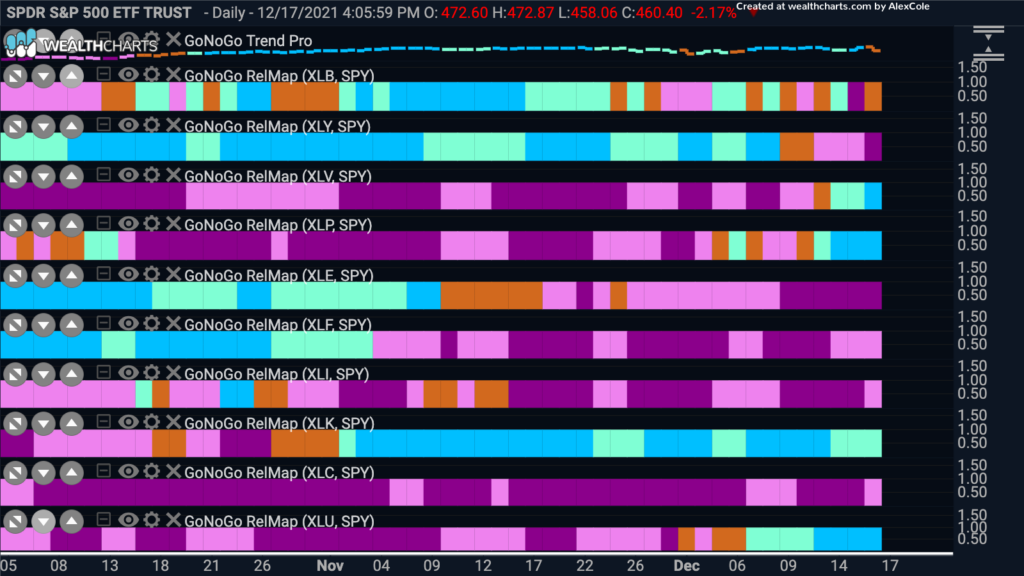Hide RelMap XLB using eye icon
1024x576 pixels.
pyautogui.click(x=128, y=74)
